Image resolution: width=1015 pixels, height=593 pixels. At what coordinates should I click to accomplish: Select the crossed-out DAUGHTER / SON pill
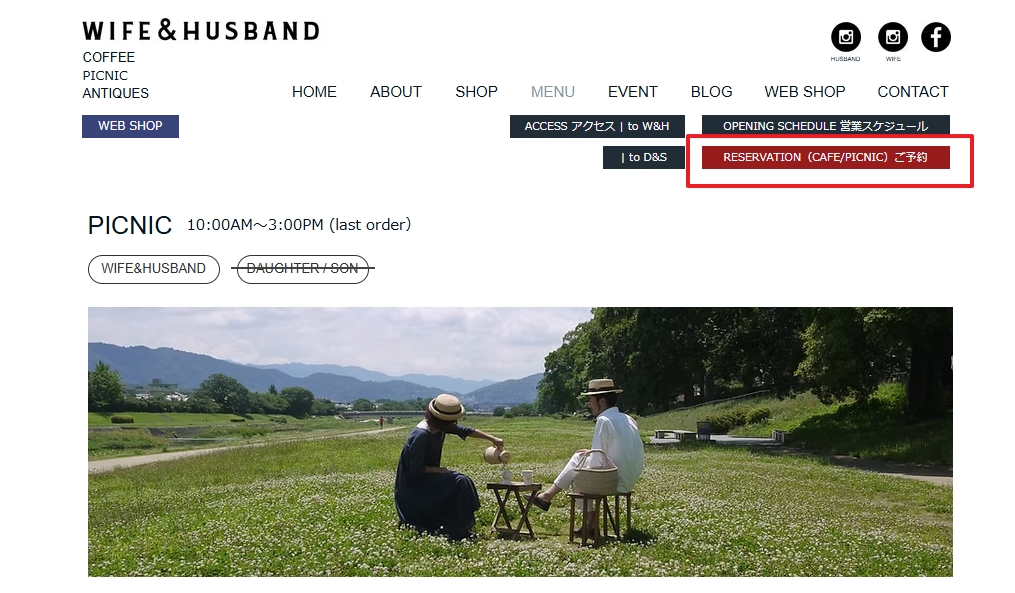coord(303,269)
